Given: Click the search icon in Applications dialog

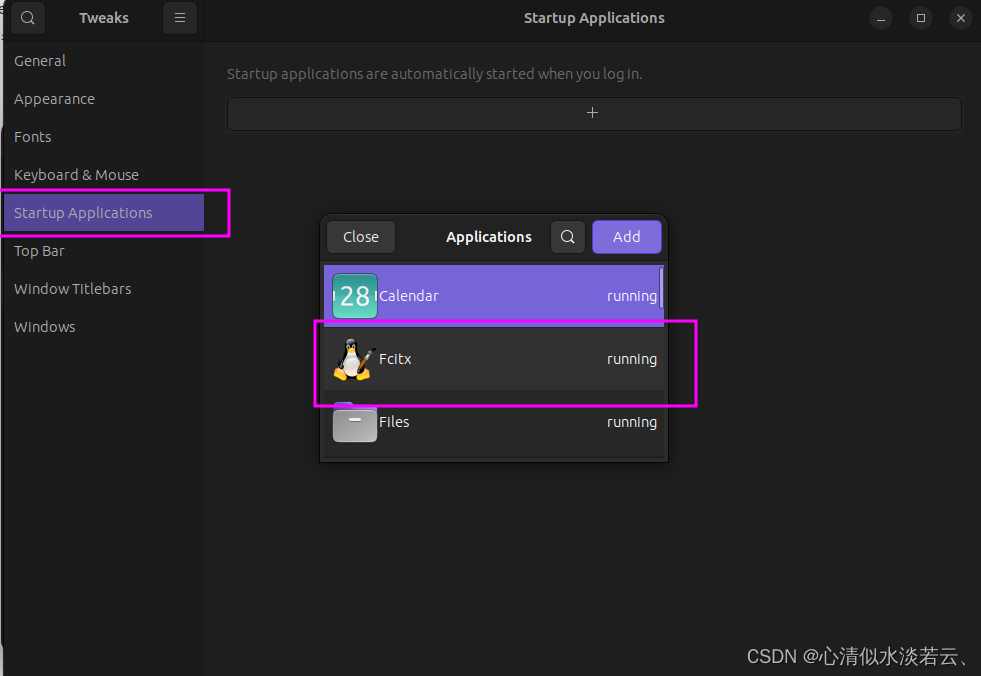Looking at the screenshot, I should (567, 237).
